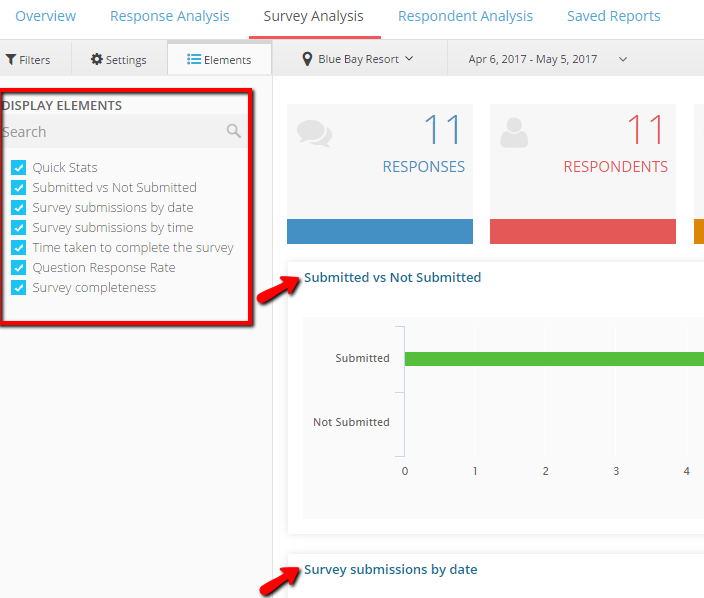This screenshot has width=704, height=598.
Task: Click the Filters funnel icon
Action: (x=11, y=59)
